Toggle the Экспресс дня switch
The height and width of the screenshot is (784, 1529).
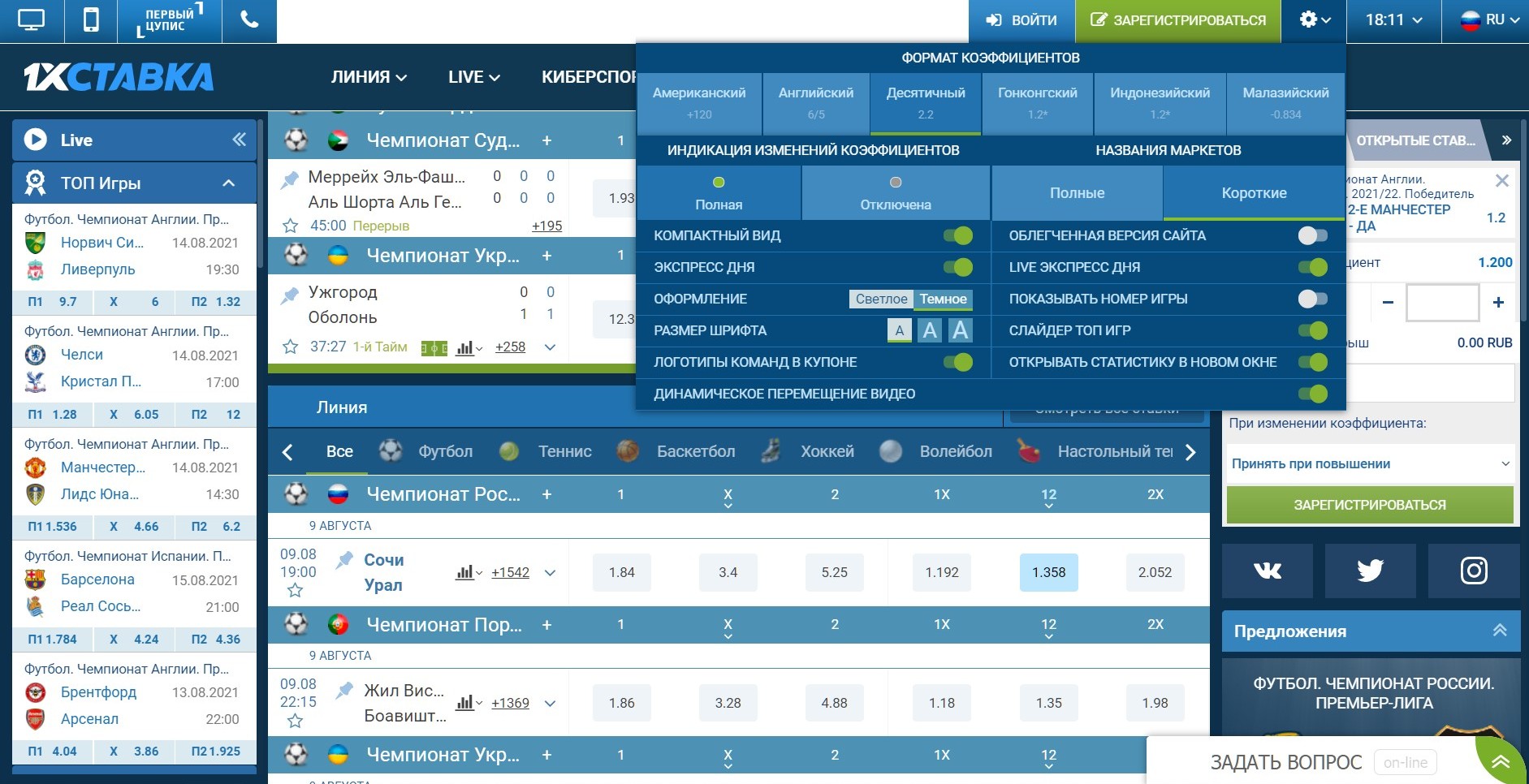point(958,267)
